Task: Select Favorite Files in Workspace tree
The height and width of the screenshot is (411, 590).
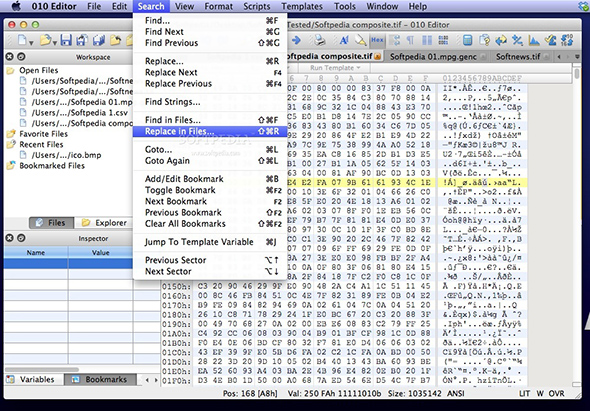Action: (x=44, y=134)
